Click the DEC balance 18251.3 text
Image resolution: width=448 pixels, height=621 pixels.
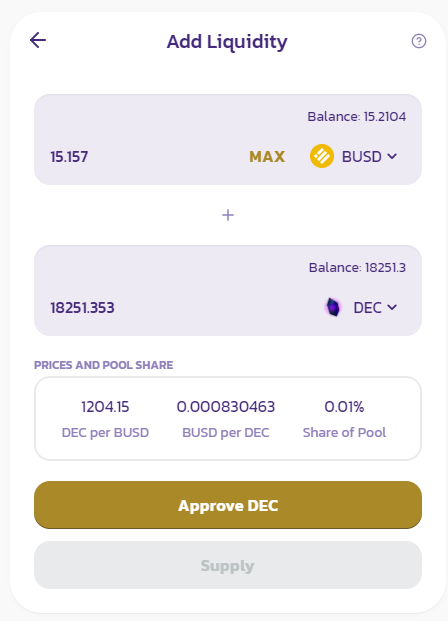(x=357, y=267)
